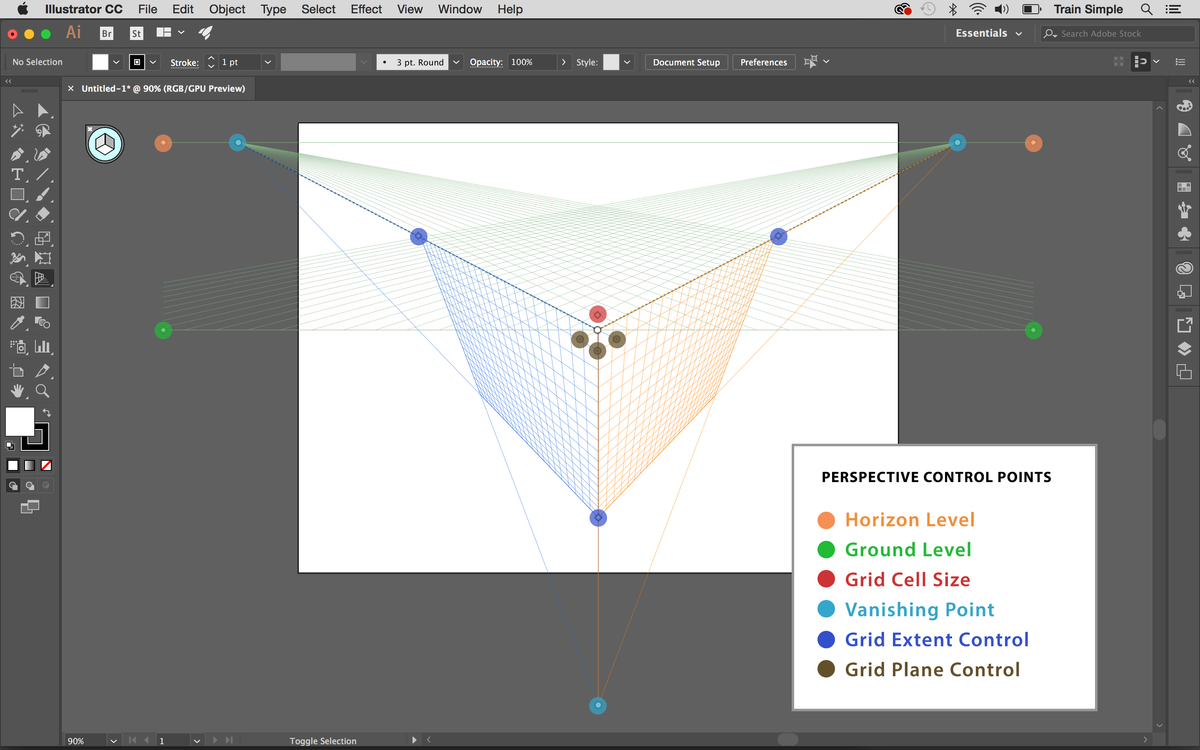The width and height of the screenshot is (1200, 750).
Task: Select the Type tool
Action: (x=18, y=174)
